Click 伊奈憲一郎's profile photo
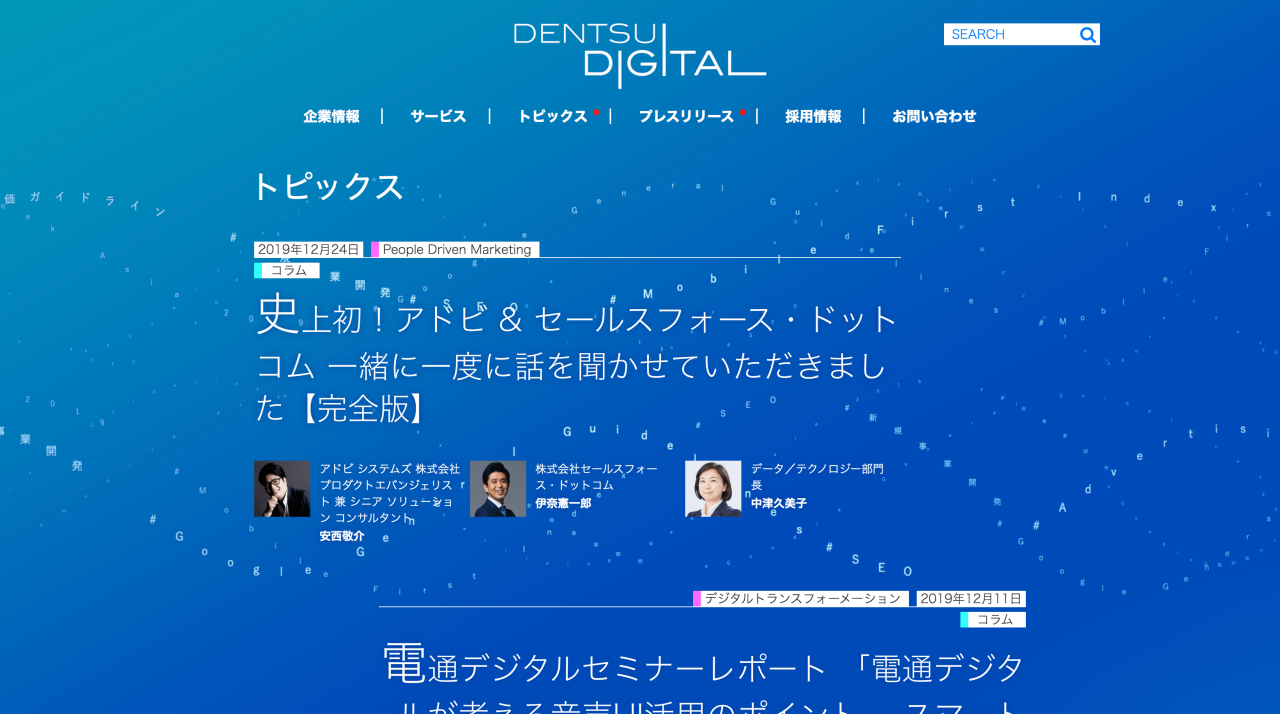This screenshot has height=714, width=1280. 498,489
